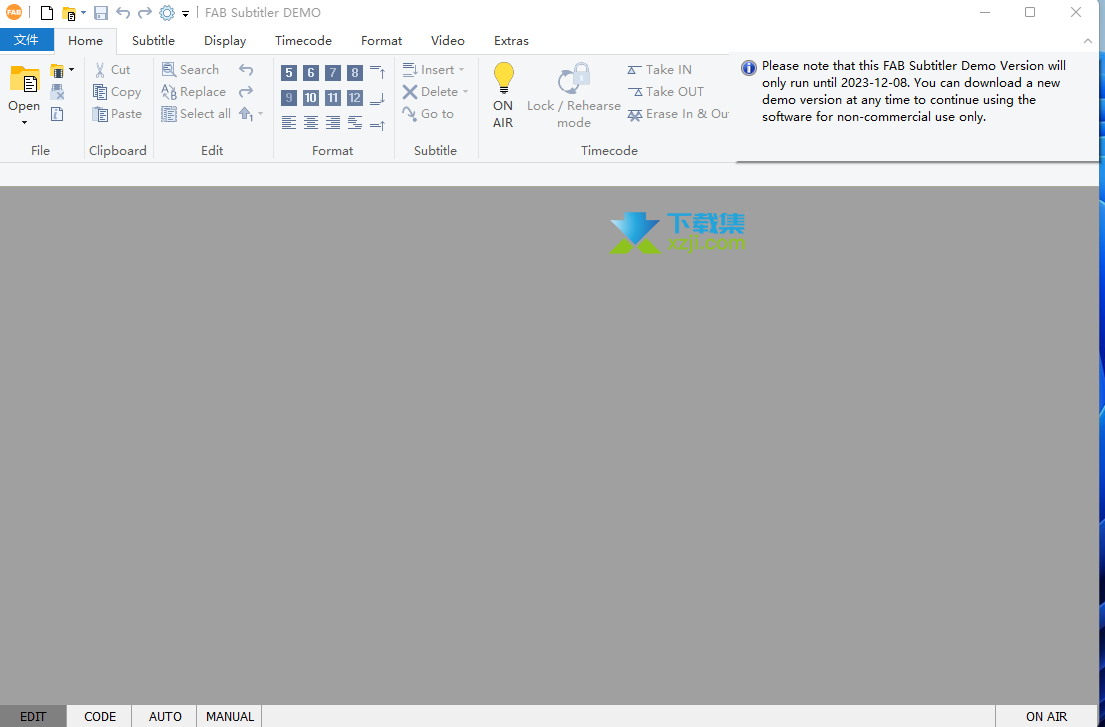Click the number 8 button in Format group

click(354, 73)
